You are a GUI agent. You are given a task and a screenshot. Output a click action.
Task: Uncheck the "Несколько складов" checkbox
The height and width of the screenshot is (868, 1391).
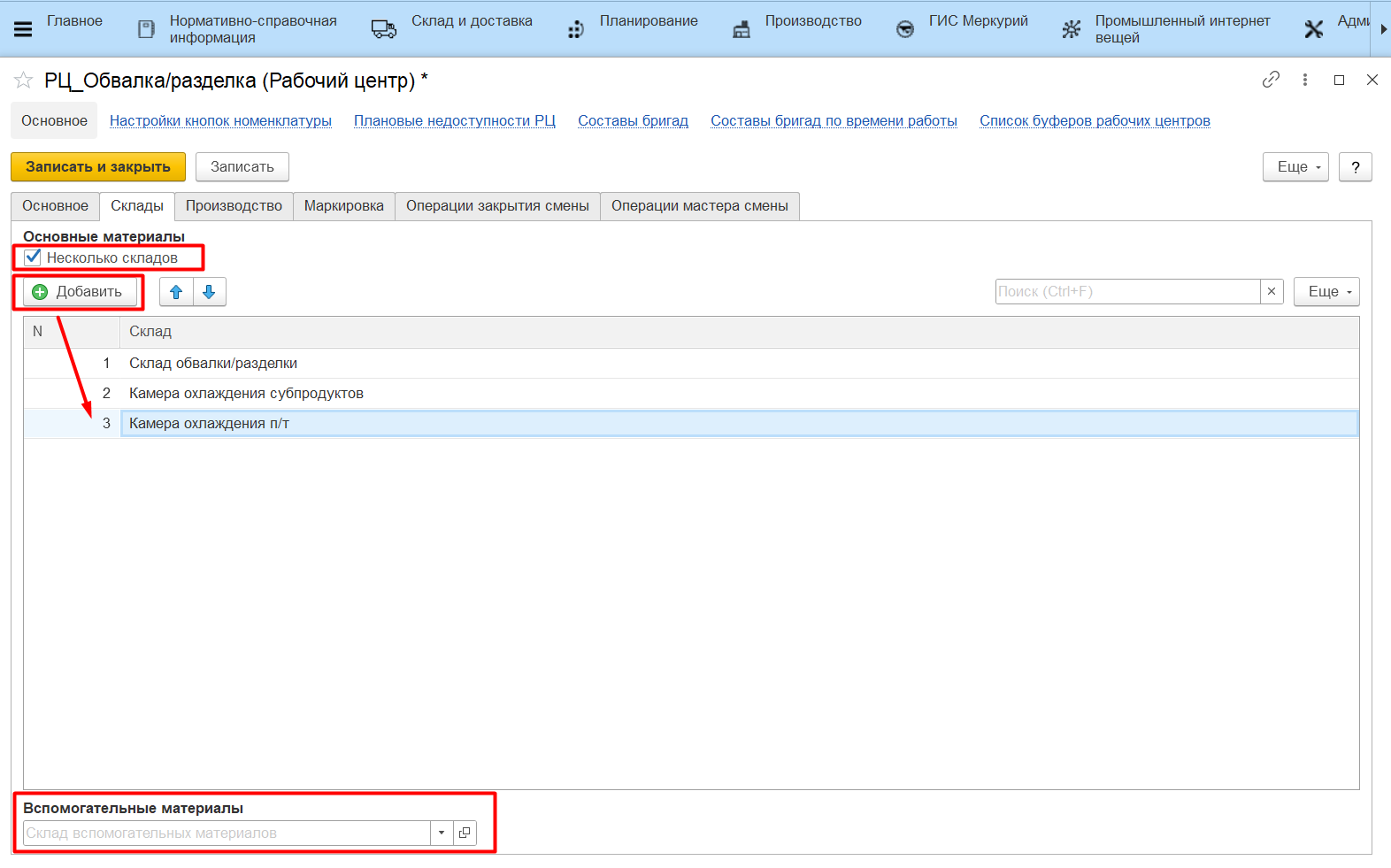coord(34,257)
